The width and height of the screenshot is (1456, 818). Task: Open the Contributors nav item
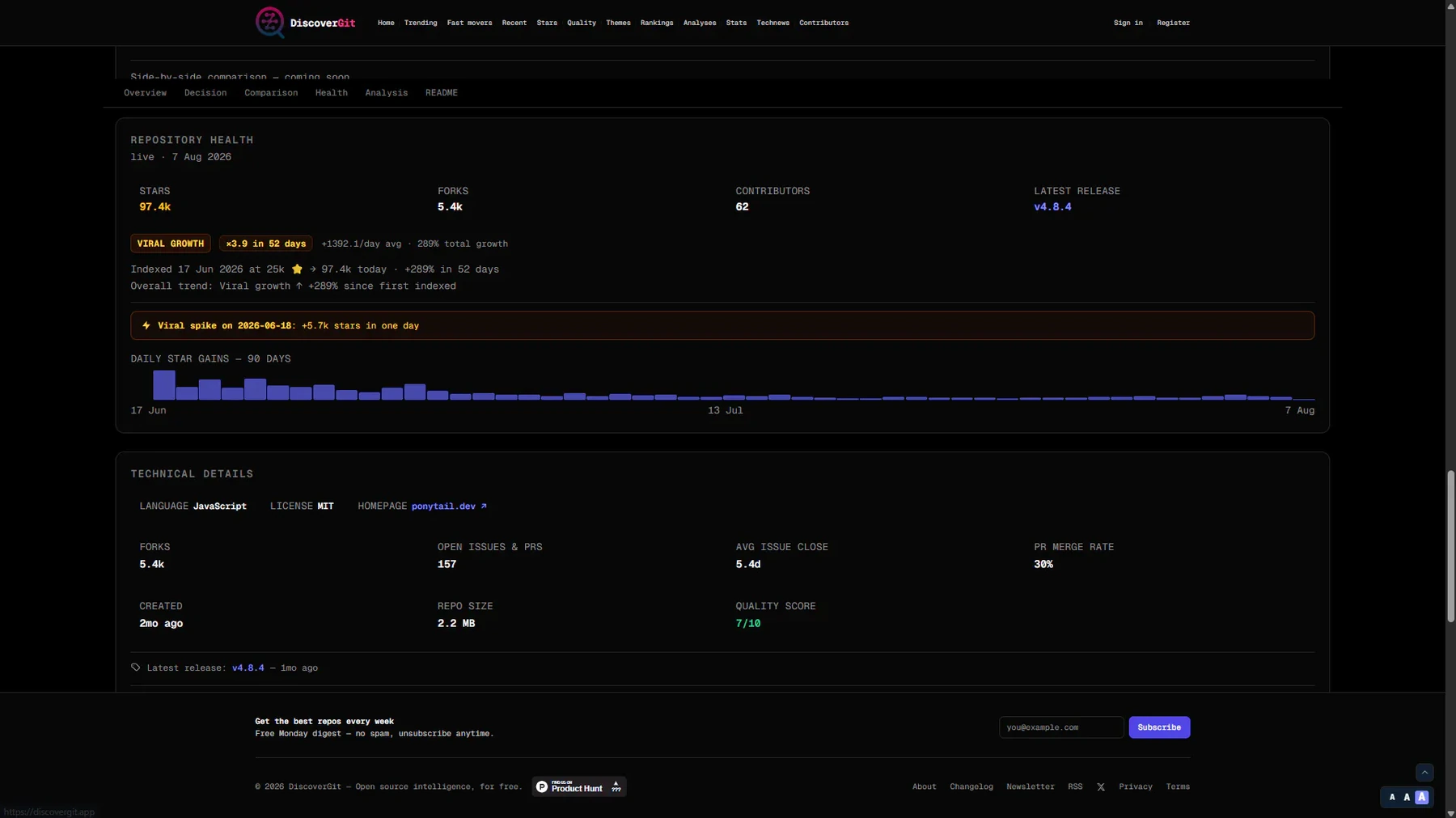tap(823, 23)
